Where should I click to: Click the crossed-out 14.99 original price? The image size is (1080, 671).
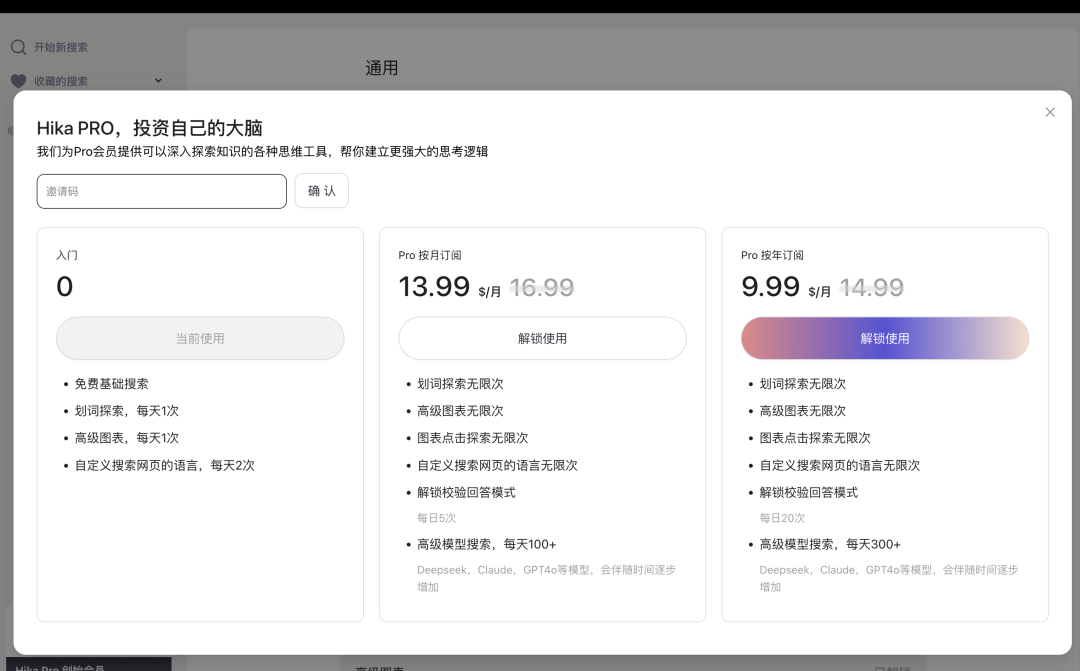click(871, 287)
